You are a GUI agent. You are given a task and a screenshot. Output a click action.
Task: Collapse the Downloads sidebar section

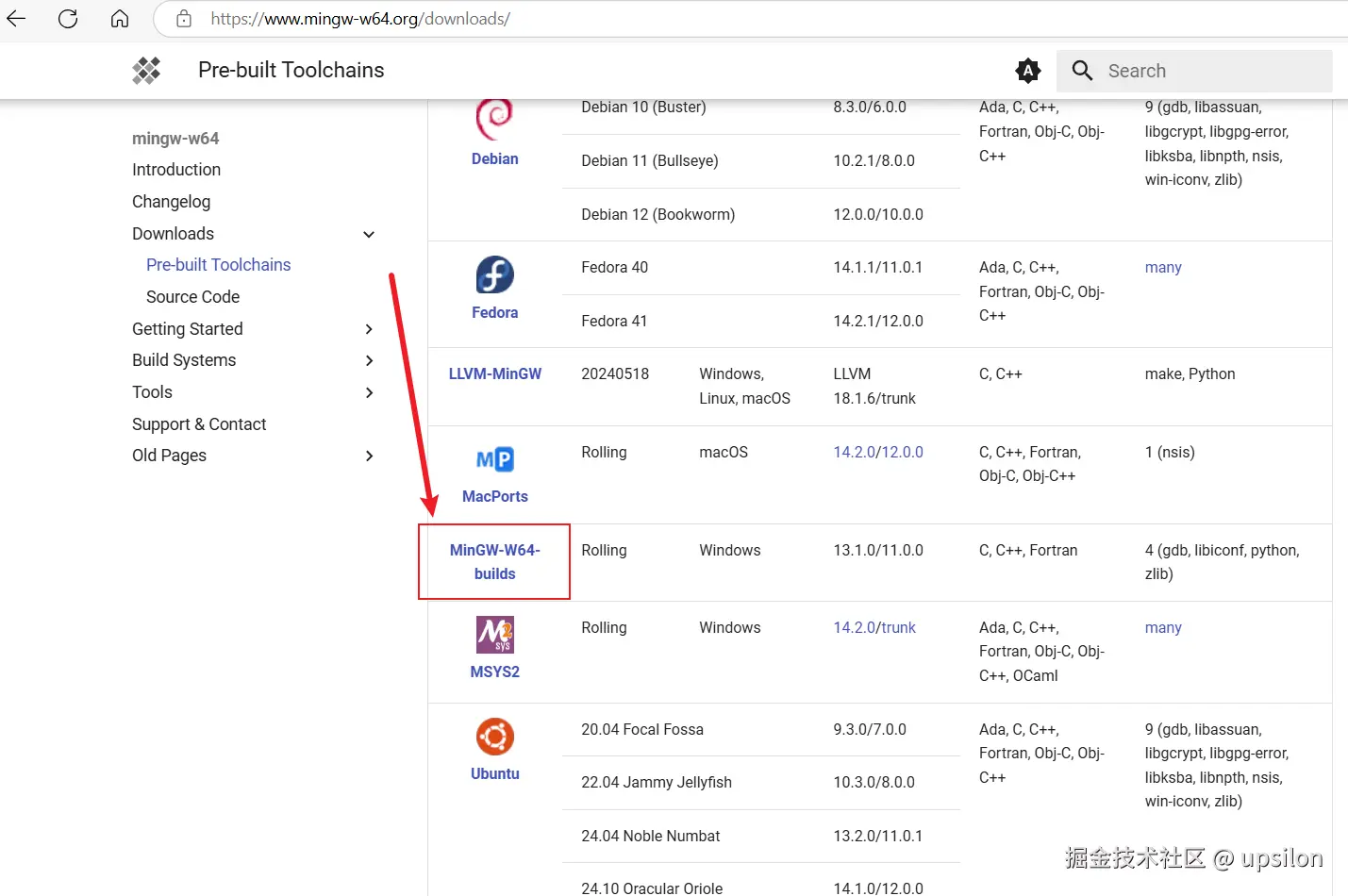click(x=369, y=234)
